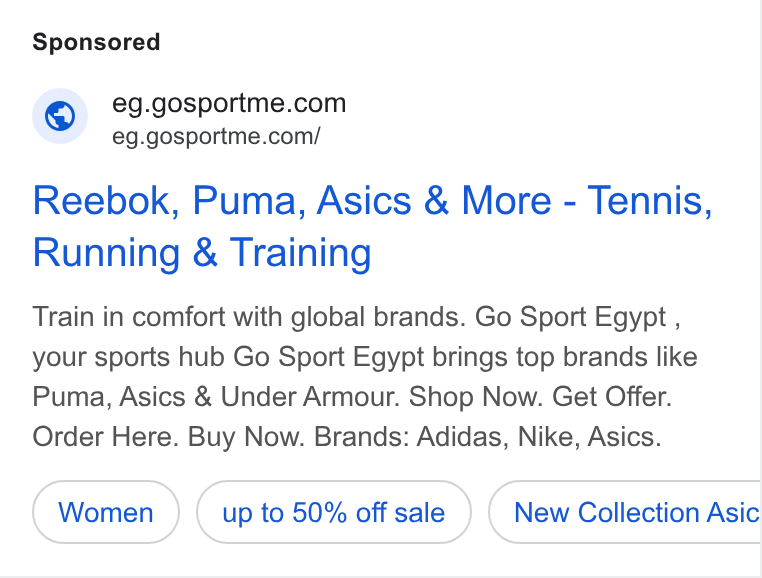The width and height of the screenshot is (762, 578).
Task: Click the Running & Training headline line
Action: point(202,253)
